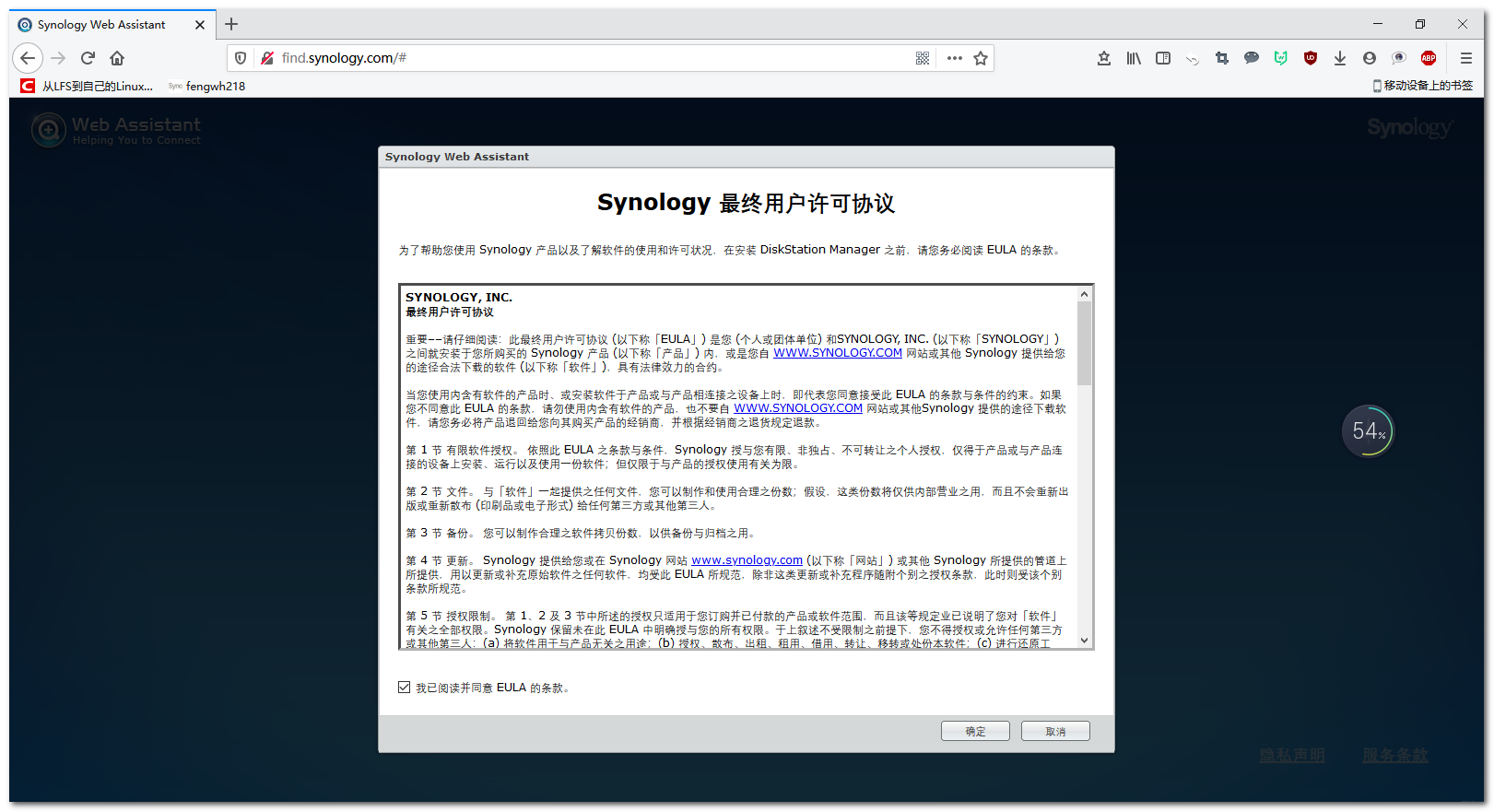Open the account avatar icon
The image size is (1494, 812).
tap(1370, 58)
